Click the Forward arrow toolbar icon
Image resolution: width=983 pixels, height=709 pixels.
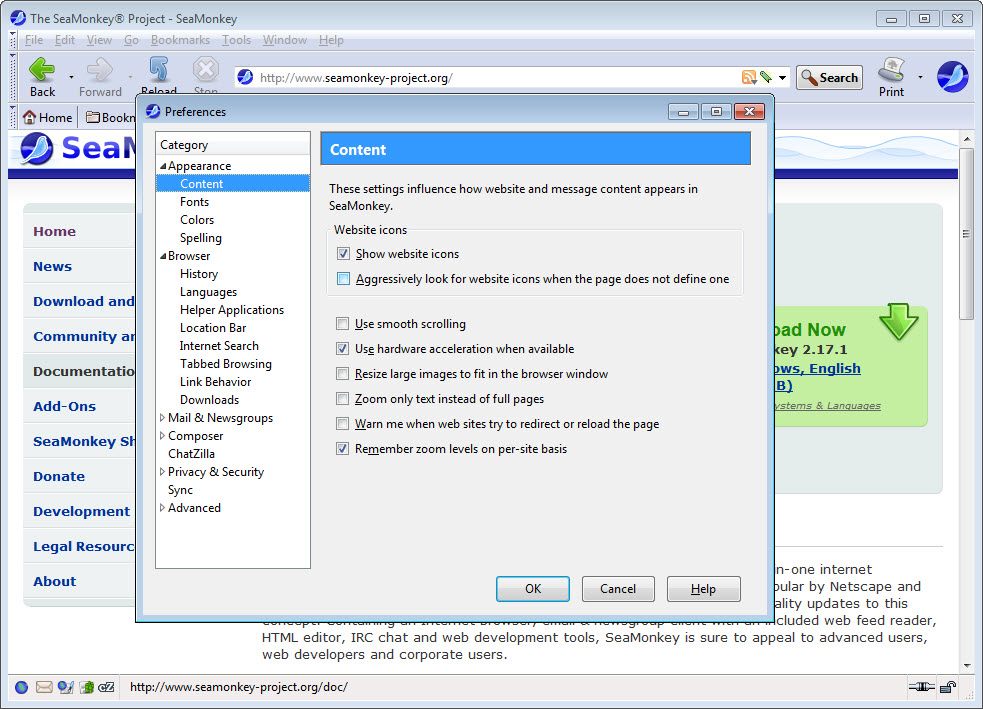[100, 69]
